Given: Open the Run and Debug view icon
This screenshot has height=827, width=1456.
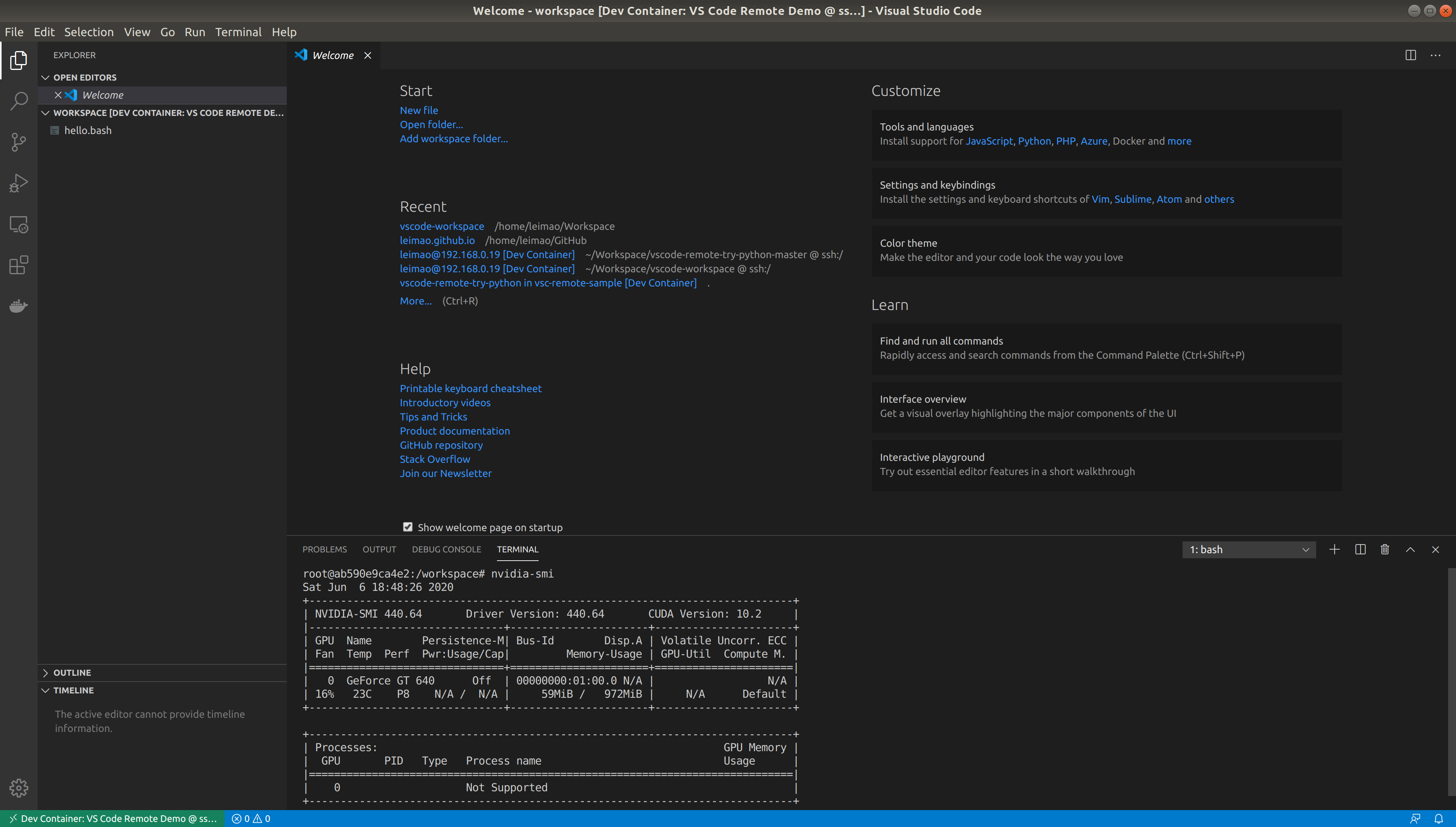Looking at the screenshot, I should 19,183.
